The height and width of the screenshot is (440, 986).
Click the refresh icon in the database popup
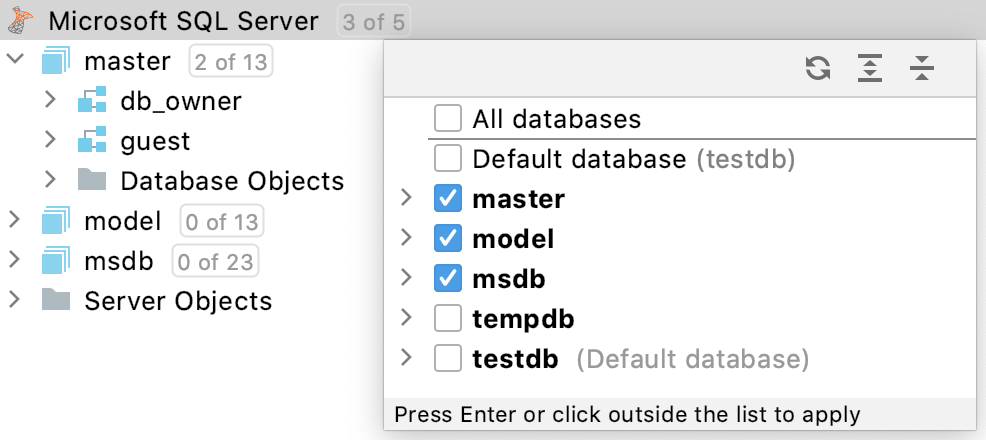coord(818,68)
